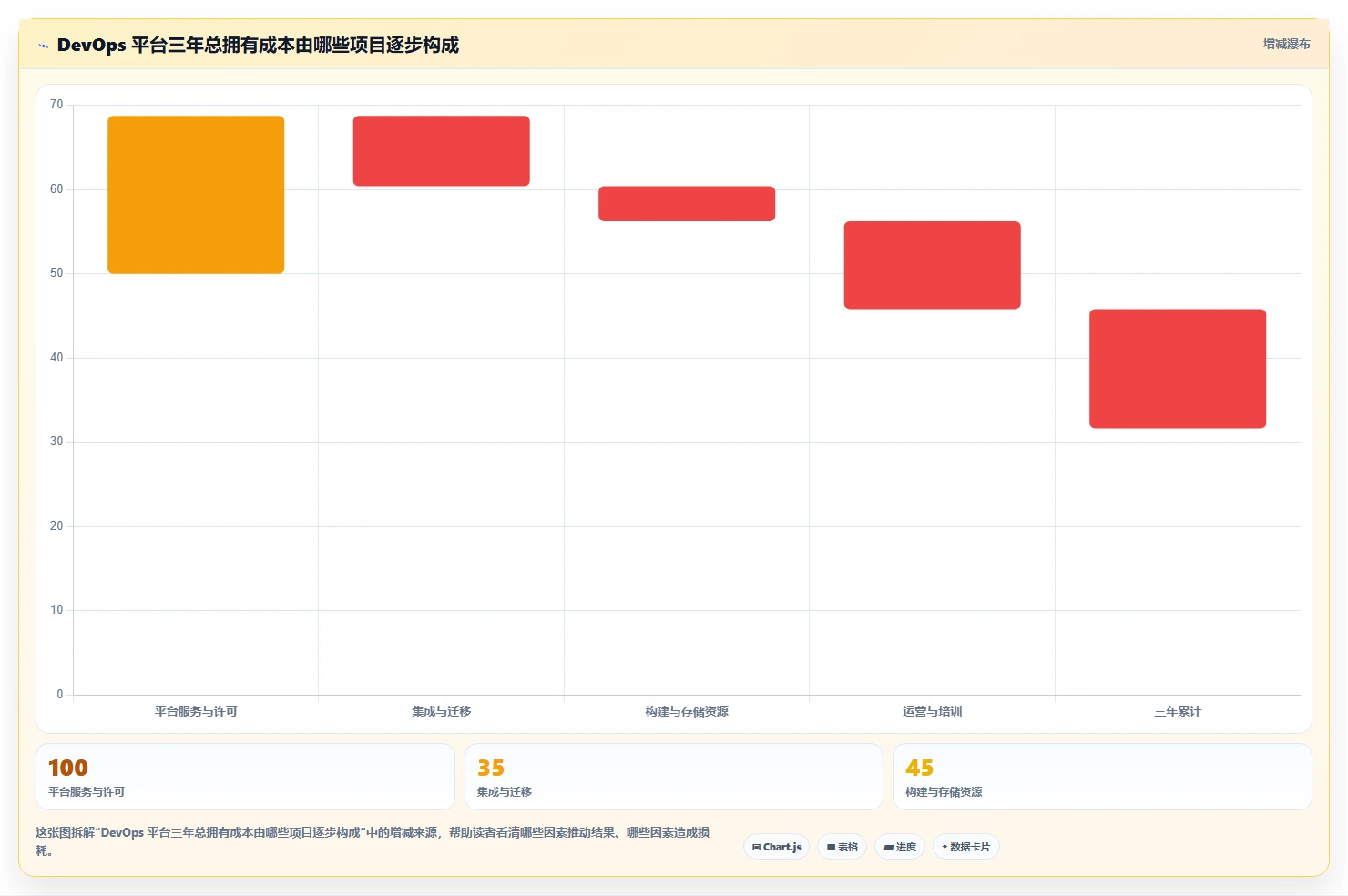The height and width of the screenshot is (896, 1348).
Task: Click the lightning icon beside the DevOps title
Action: click(43, 46)
